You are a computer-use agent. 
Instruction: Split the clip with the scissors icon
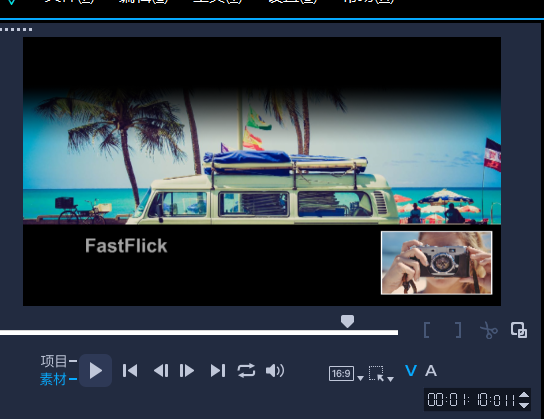tap(488, 330)
